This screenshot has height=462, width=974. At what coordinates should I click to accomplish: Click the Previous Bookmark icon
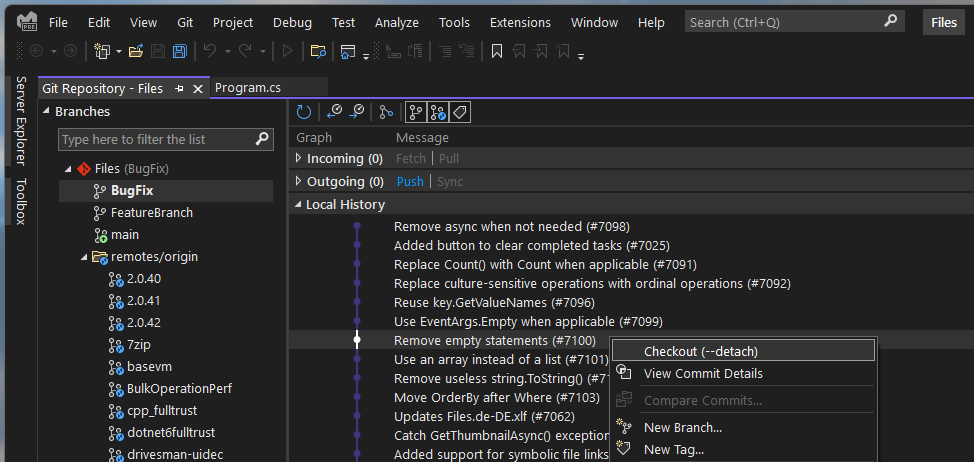point(519,52)
